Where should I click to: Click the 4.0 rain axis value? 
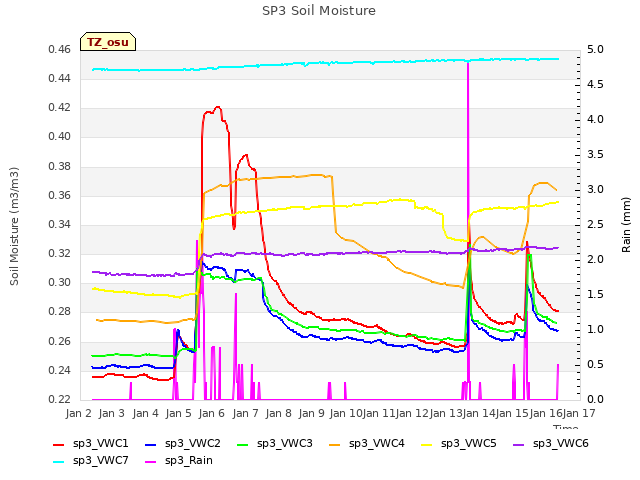pyautogui.click(x=595, y=119)
